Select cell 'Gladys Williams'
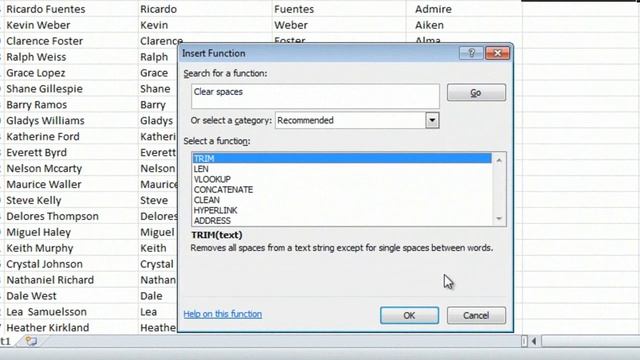640x360 pixels. click(71, 120)
